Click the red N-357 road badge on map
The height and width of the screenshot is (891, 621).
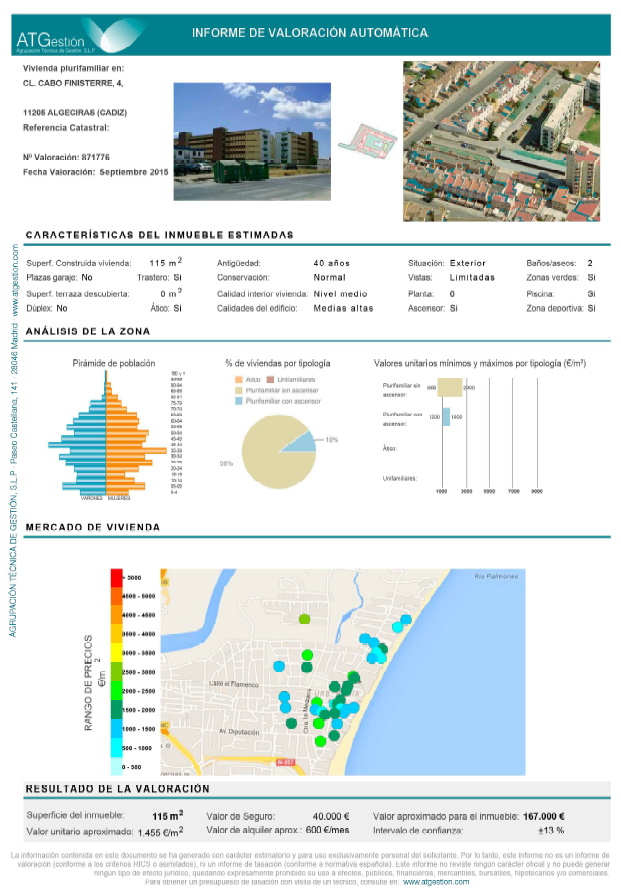click(285, 762)
